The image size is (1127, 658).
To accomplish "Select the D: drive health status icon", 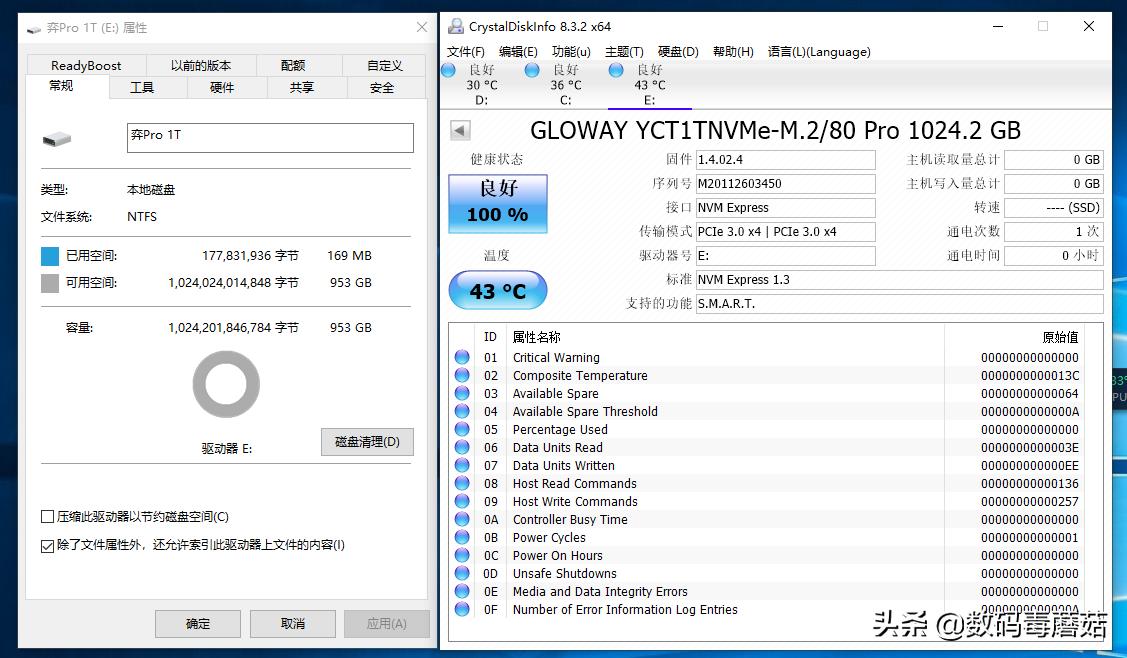I will pyautogui.click(x=446, y=70).
